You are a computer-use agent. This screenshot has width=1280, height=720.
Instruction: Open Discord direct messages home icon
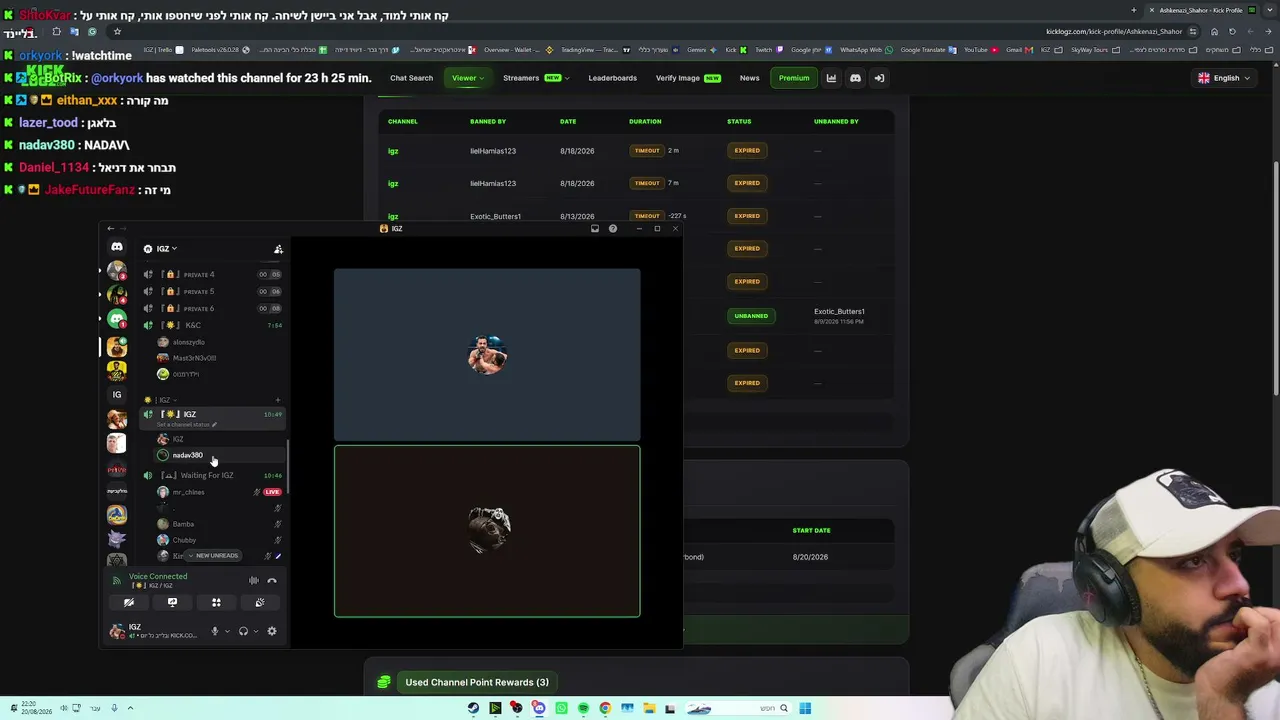117,247
